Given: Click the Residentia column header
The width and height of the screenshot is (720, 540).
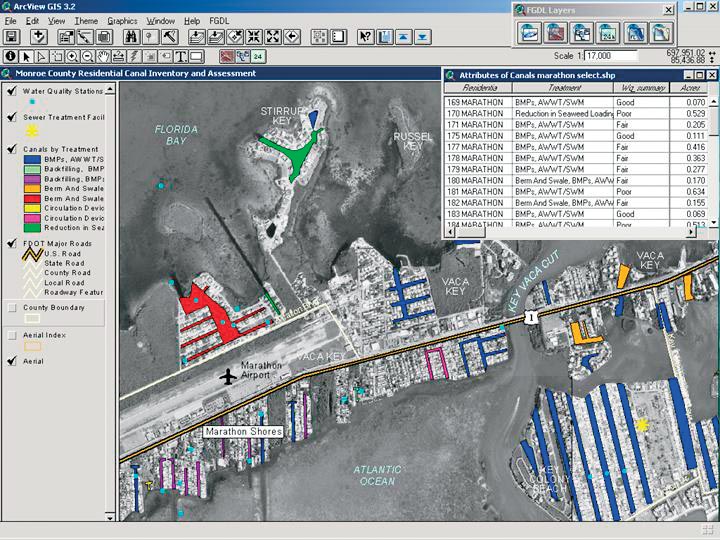Looking at the screenshot, I should tap(478, 88).
